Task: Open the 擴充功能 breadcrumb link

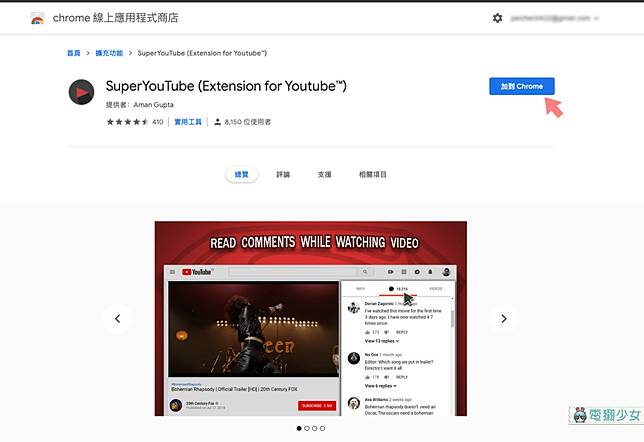Action: 109,53
